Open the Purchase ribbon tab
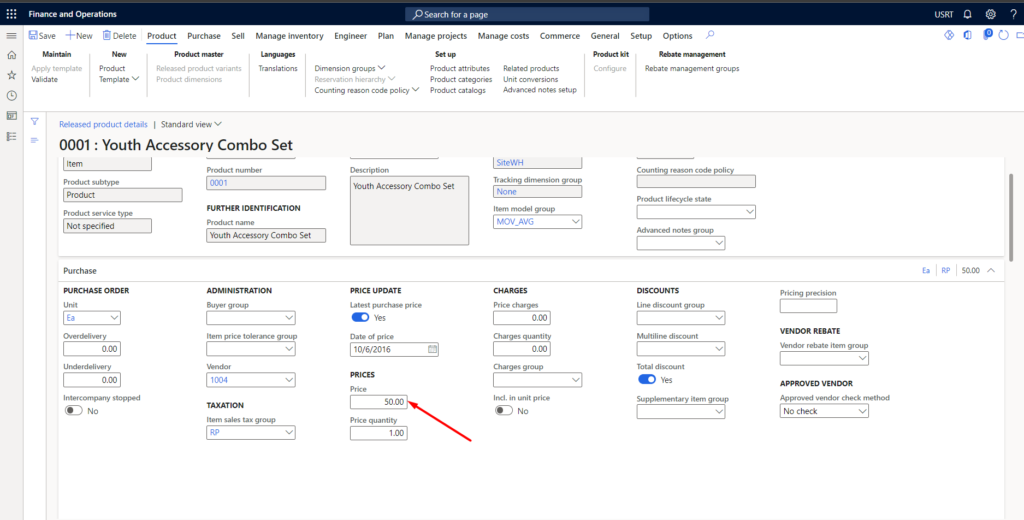Screen dimensions: 1024x520 tap(204, 36)
